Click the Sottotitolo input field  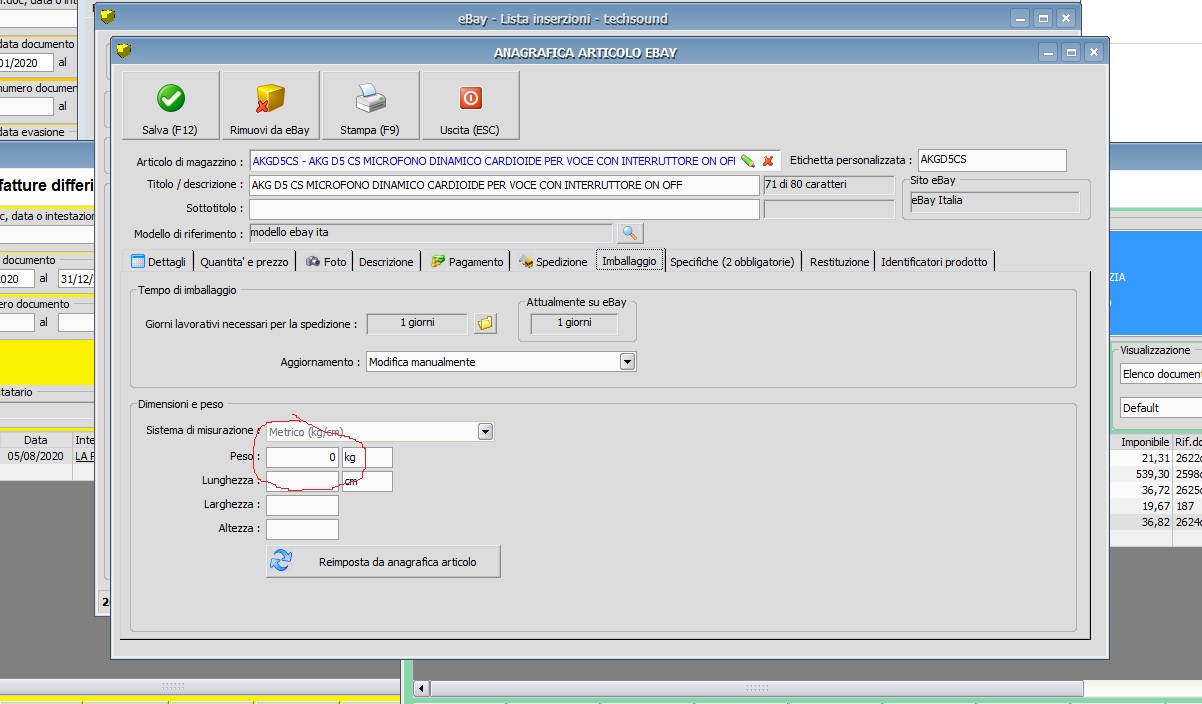pyautogui.click(x=504, y=209)
